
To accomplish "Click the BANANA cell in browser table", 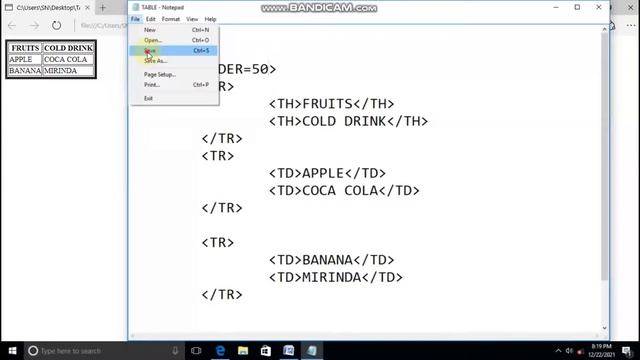I will pyautogui.click(x=25, y=71).
